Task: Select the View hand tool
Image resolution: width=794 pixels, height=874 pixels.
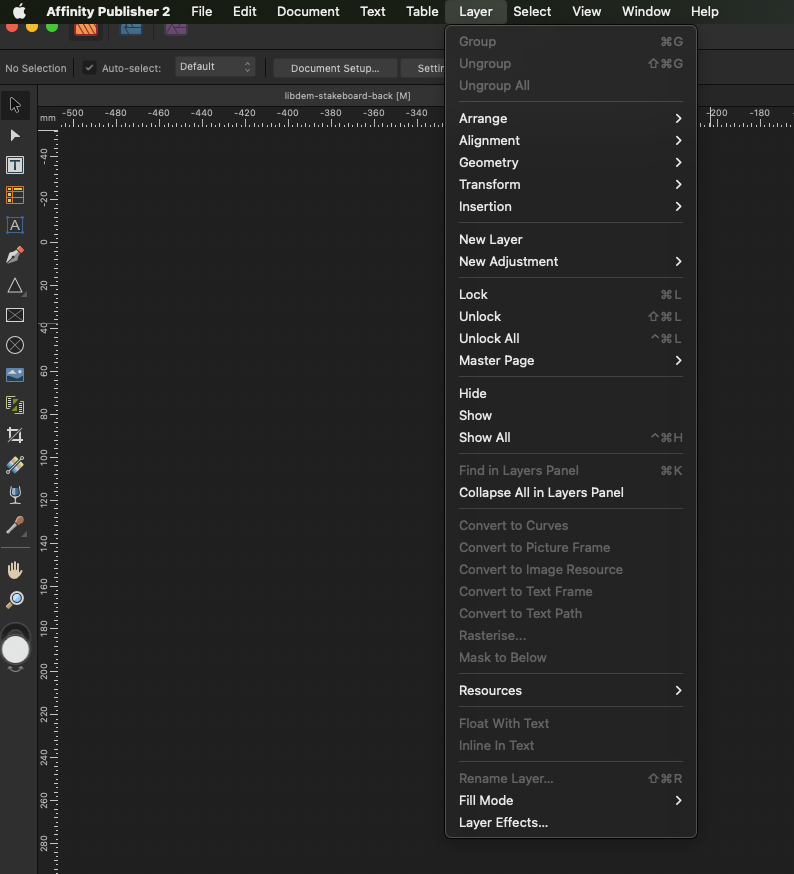Action: pos(15,570)
